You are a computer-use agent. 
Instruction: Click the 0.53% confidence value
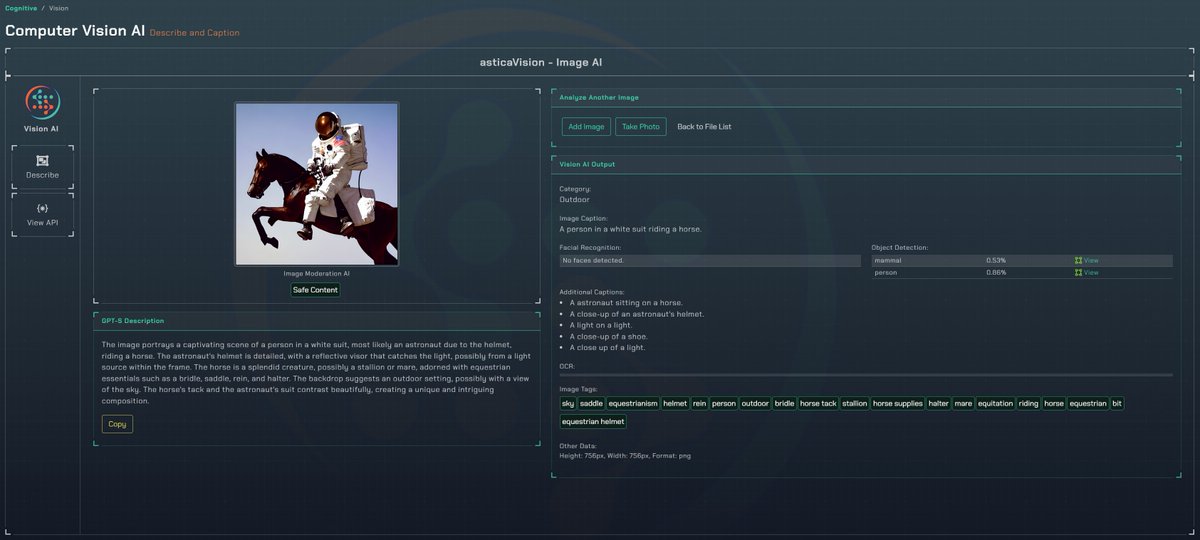coord(996,260)
